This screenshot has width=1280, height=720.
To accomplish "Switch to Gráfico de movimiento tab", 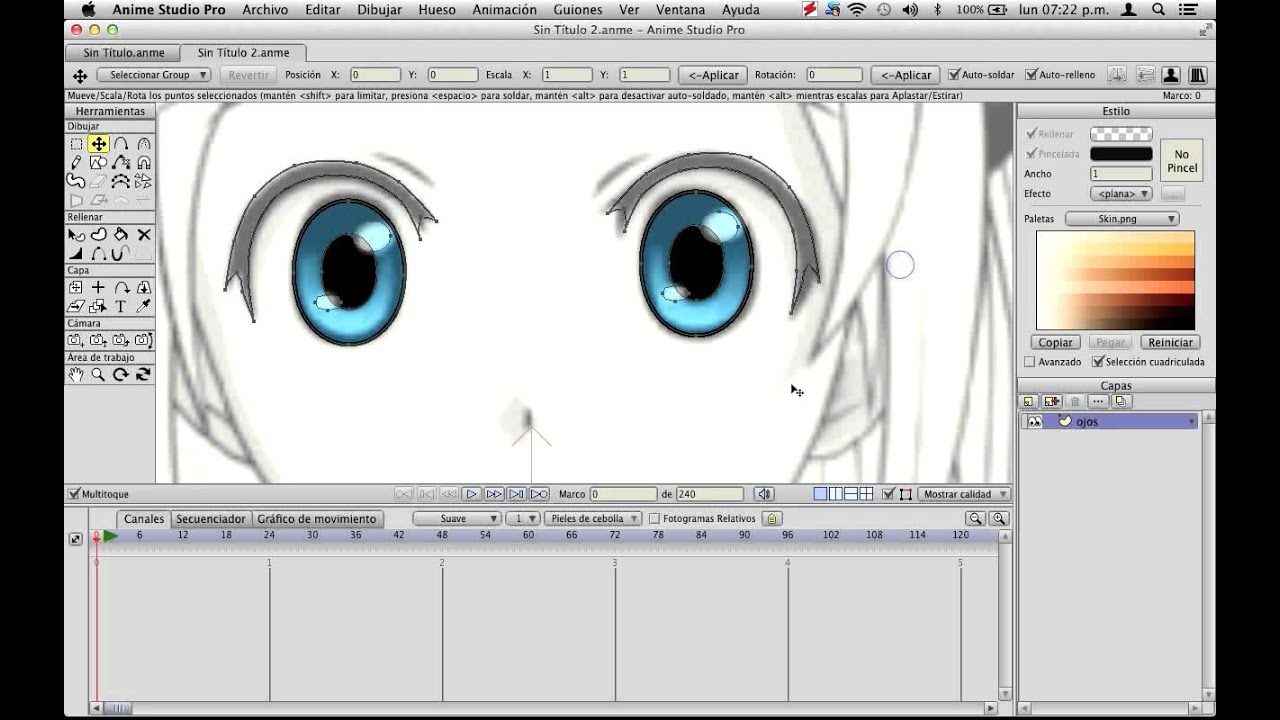I will [x=316, y=519].
